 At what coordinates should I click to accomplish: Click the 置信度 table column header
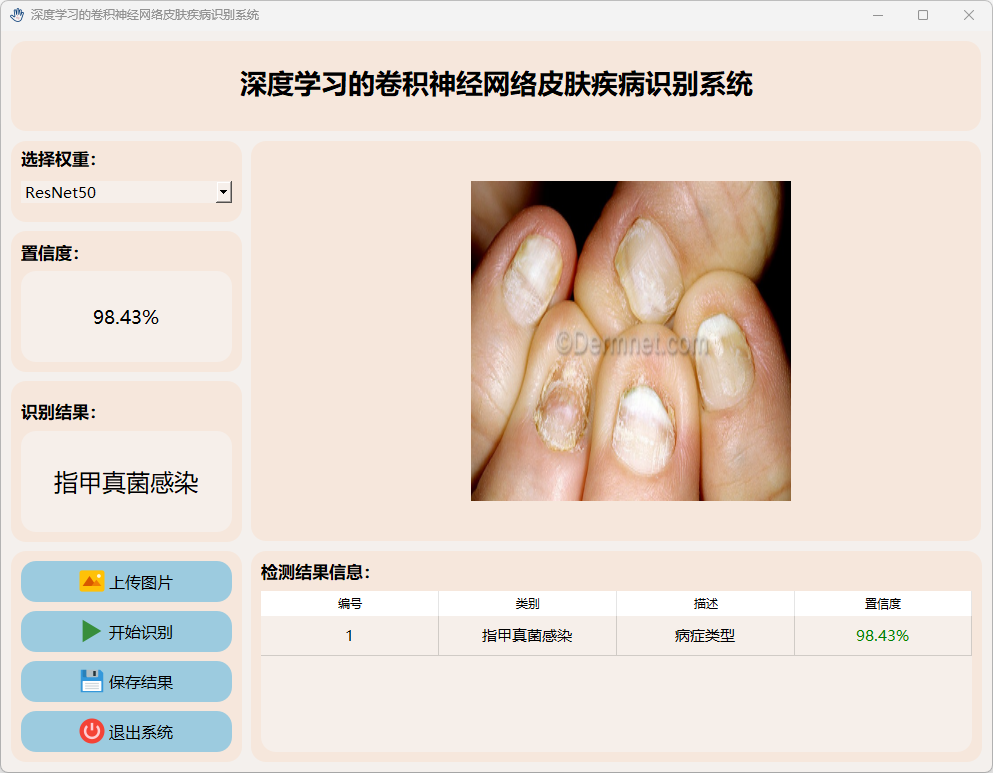(x=882, y=604)
